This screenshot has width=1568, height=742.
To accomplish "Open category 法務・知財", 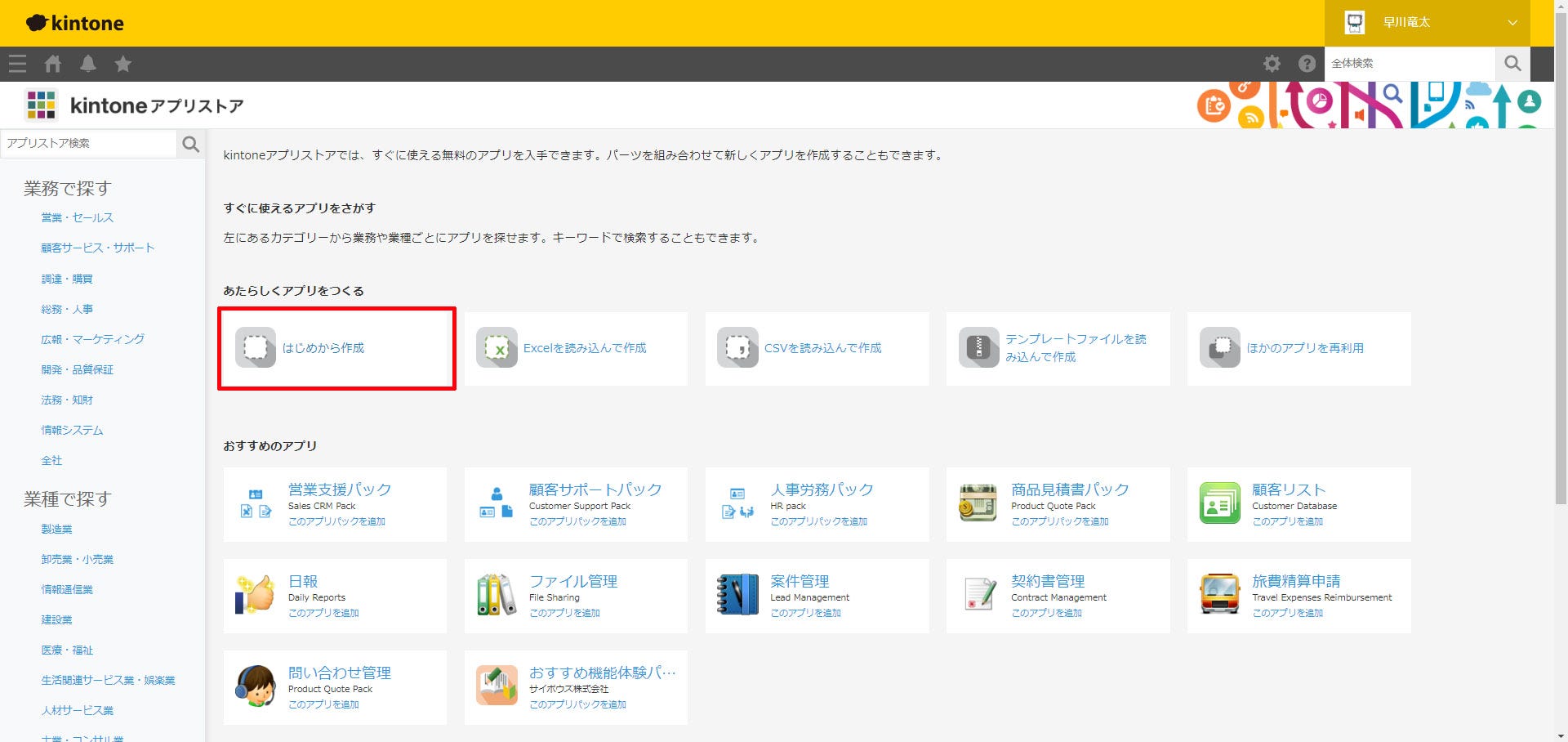I will [67, 400].
